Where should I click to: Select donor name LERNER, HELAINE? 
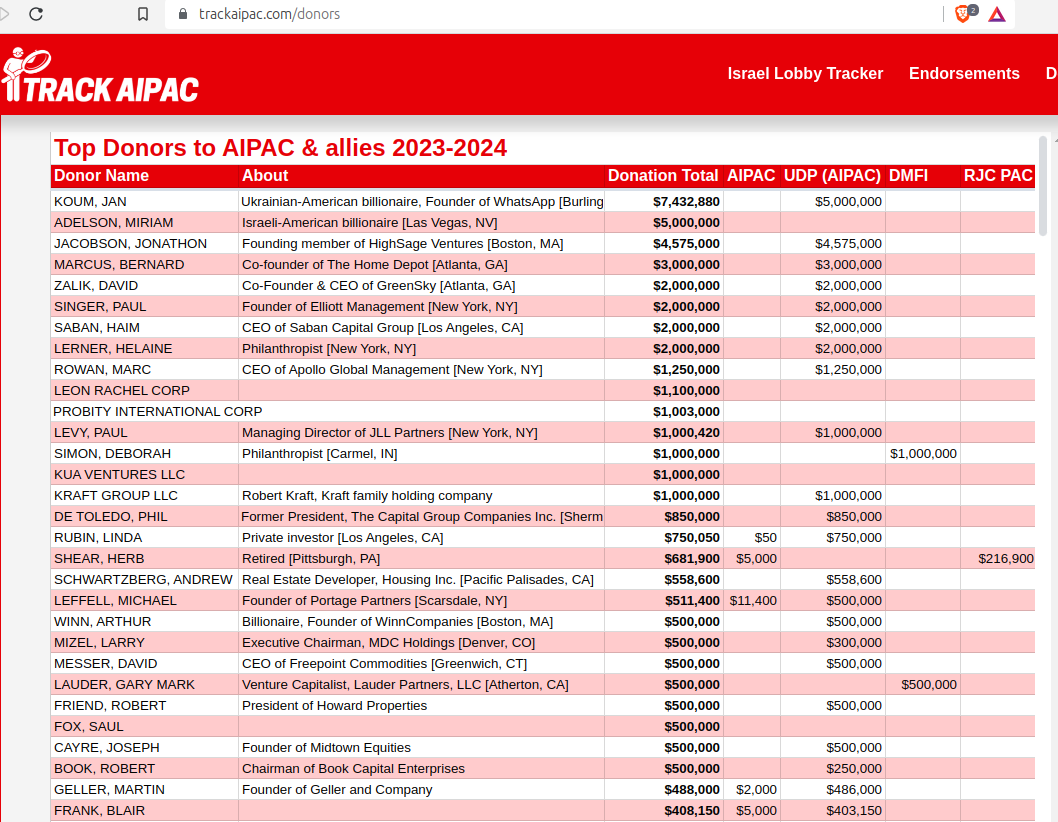113,348
